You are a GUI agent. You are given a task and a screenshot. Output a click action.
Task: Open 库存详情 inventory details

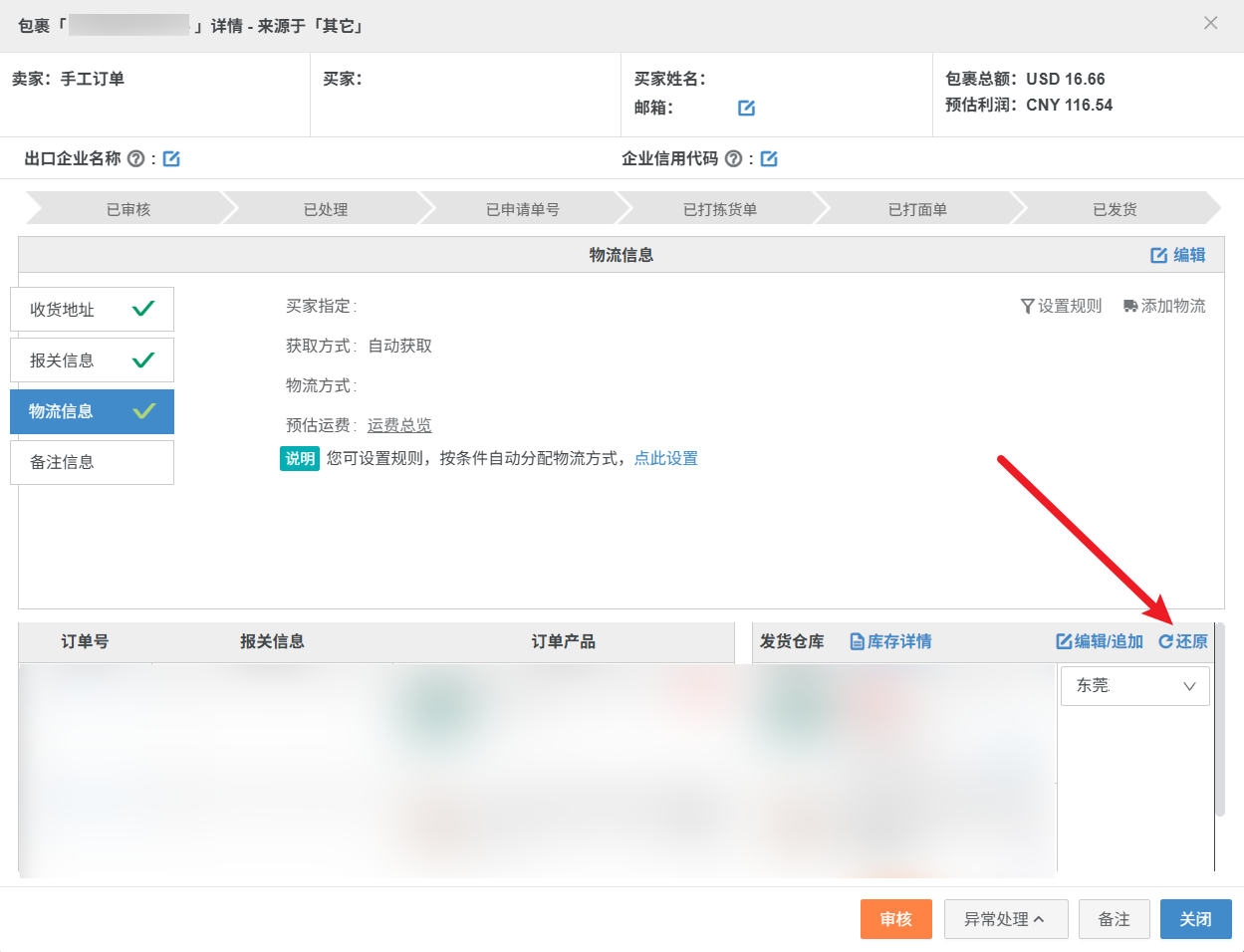[890, 641]
